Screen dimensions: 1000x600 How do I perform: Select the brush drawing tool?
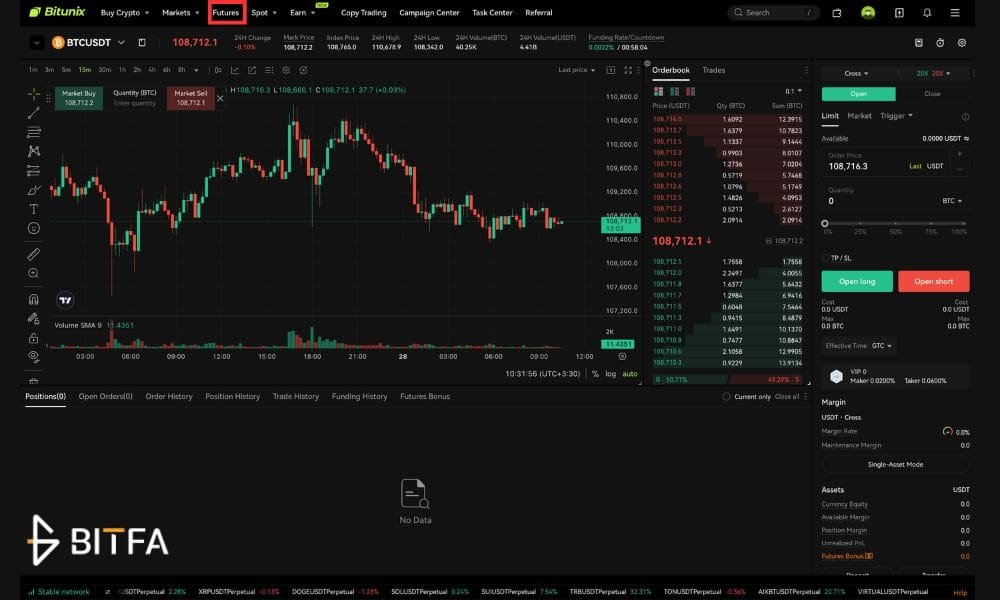click(x=34, y=190)
